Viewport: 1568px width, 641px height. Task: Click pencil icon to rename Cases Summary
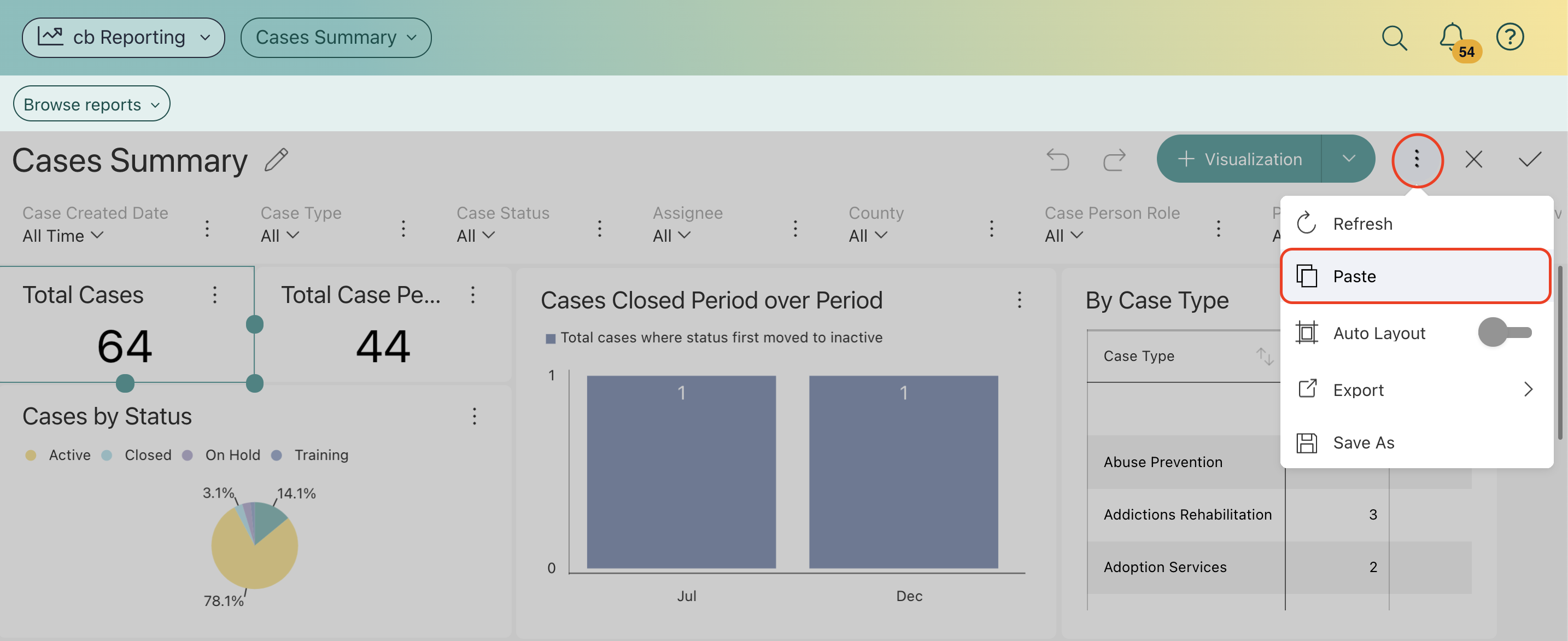tap(276, 160)
